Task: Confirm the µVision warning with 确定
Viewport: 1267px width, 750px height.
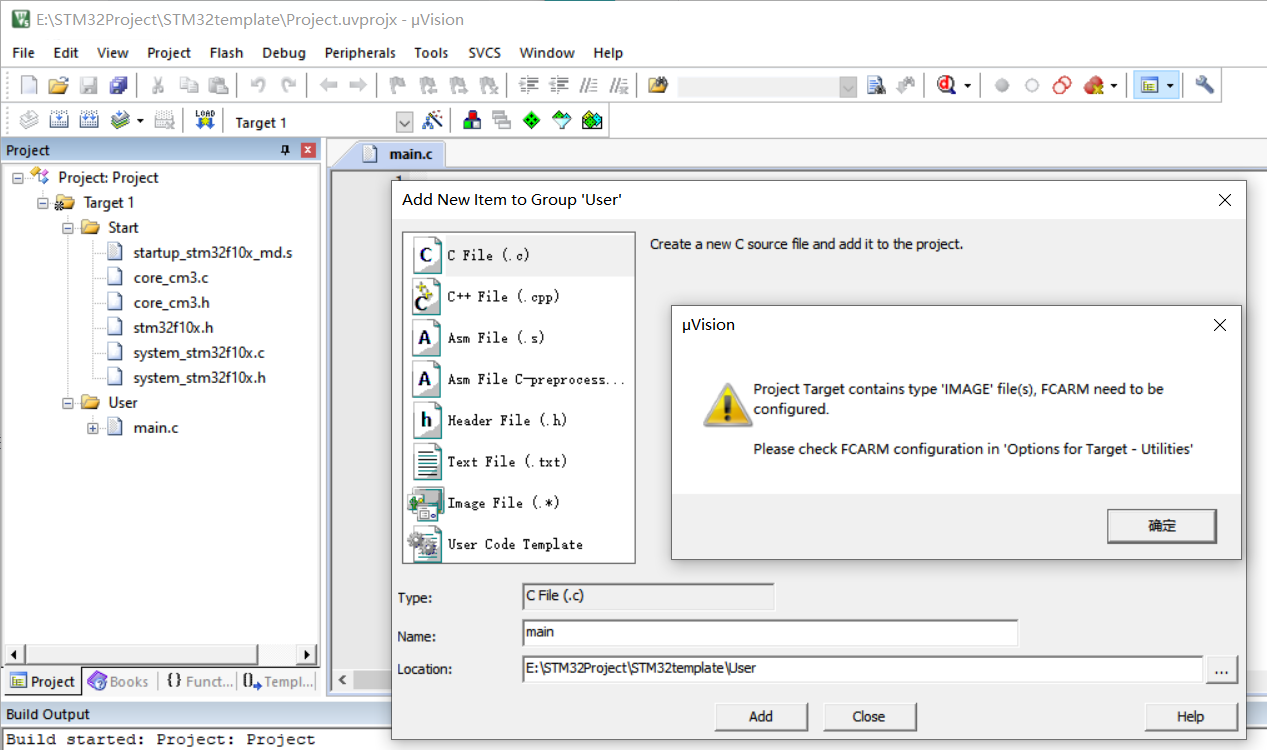Action: pos(1162,526)
